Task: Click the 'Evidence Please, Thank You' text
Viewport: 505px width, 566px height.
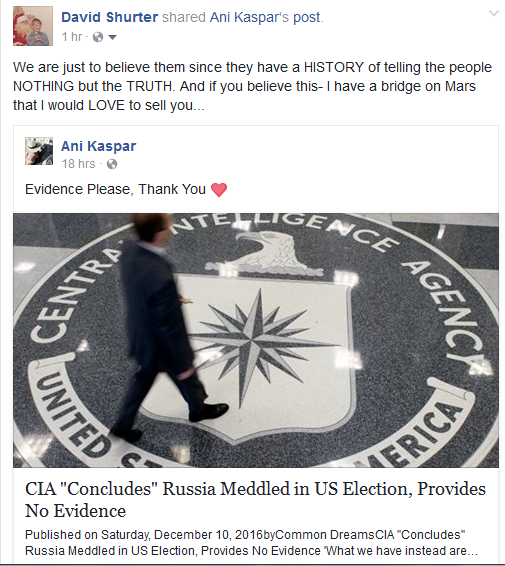Action: 115,189
